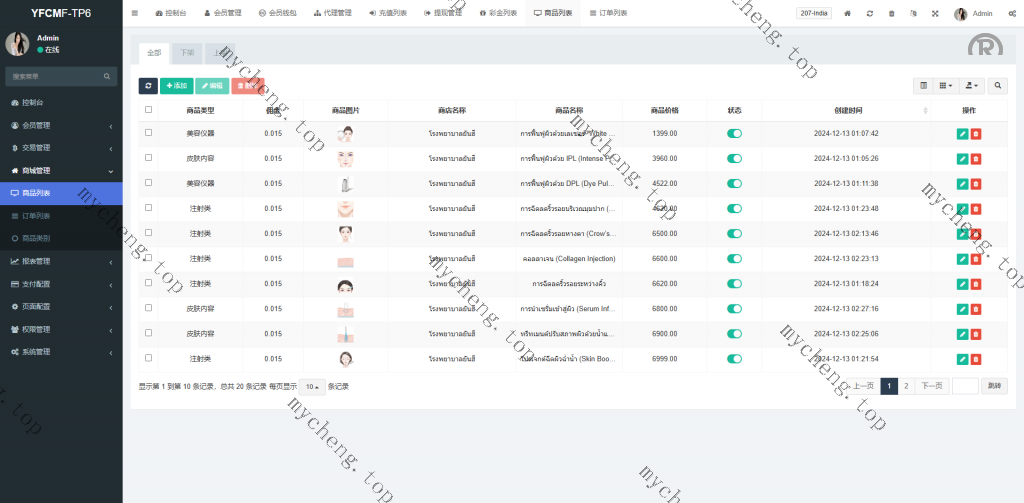Image resolution: width=1024 pixels, height=503 pixels.
Task: Click the dark refresh button above table
Action: [148, 86]
